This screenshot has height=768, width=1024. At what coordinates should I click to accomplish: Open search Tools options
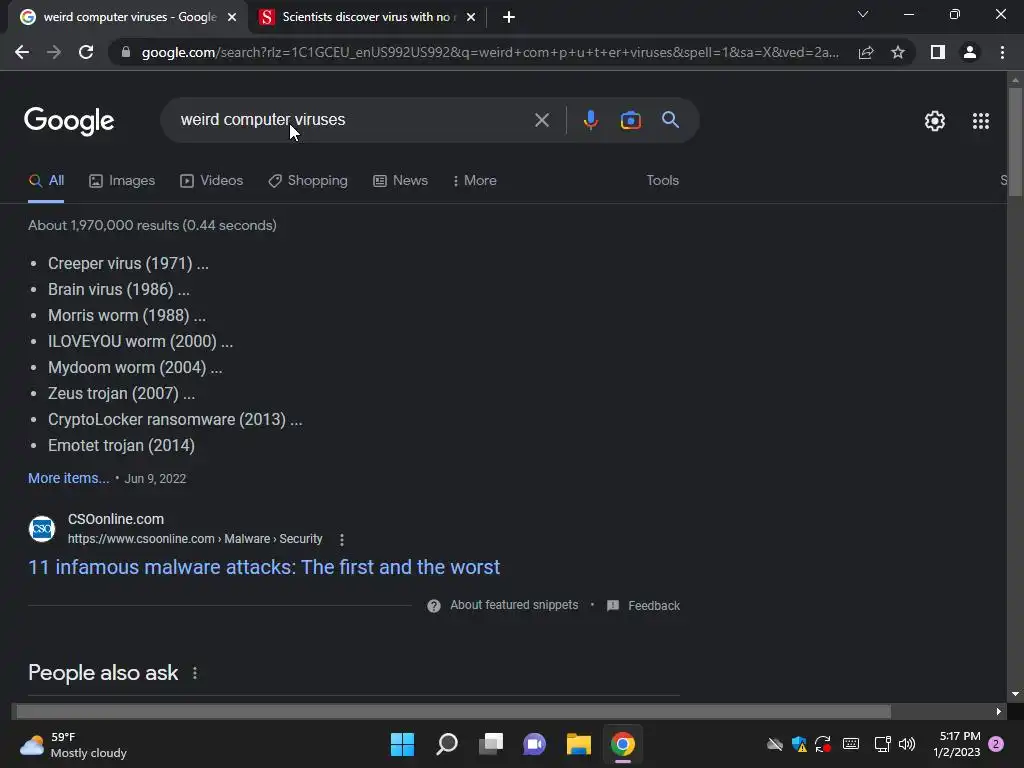click(662, 181)
